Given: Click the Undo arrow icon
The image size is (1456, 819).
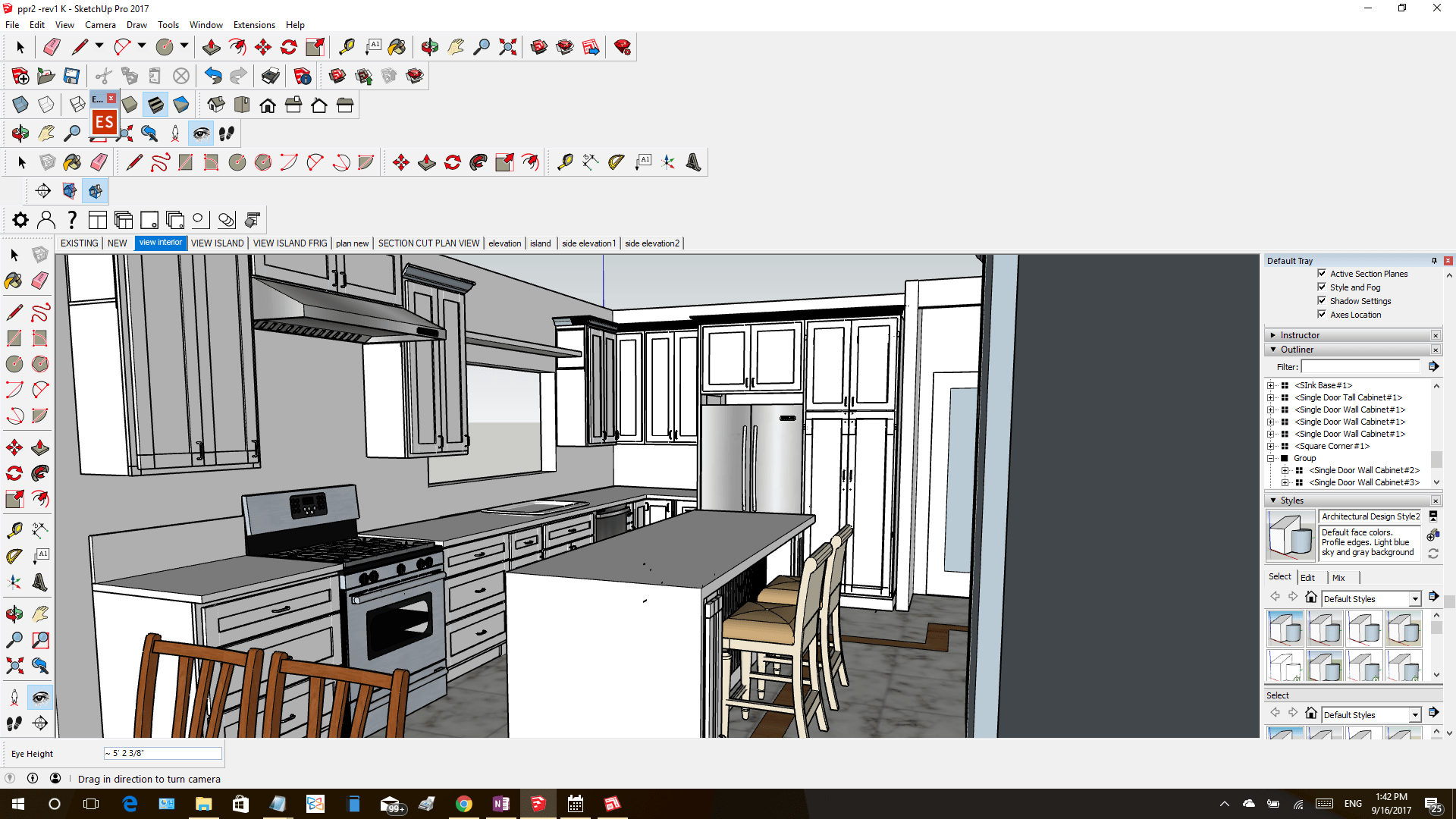Looking at the screenshot, I should (213, 76).
